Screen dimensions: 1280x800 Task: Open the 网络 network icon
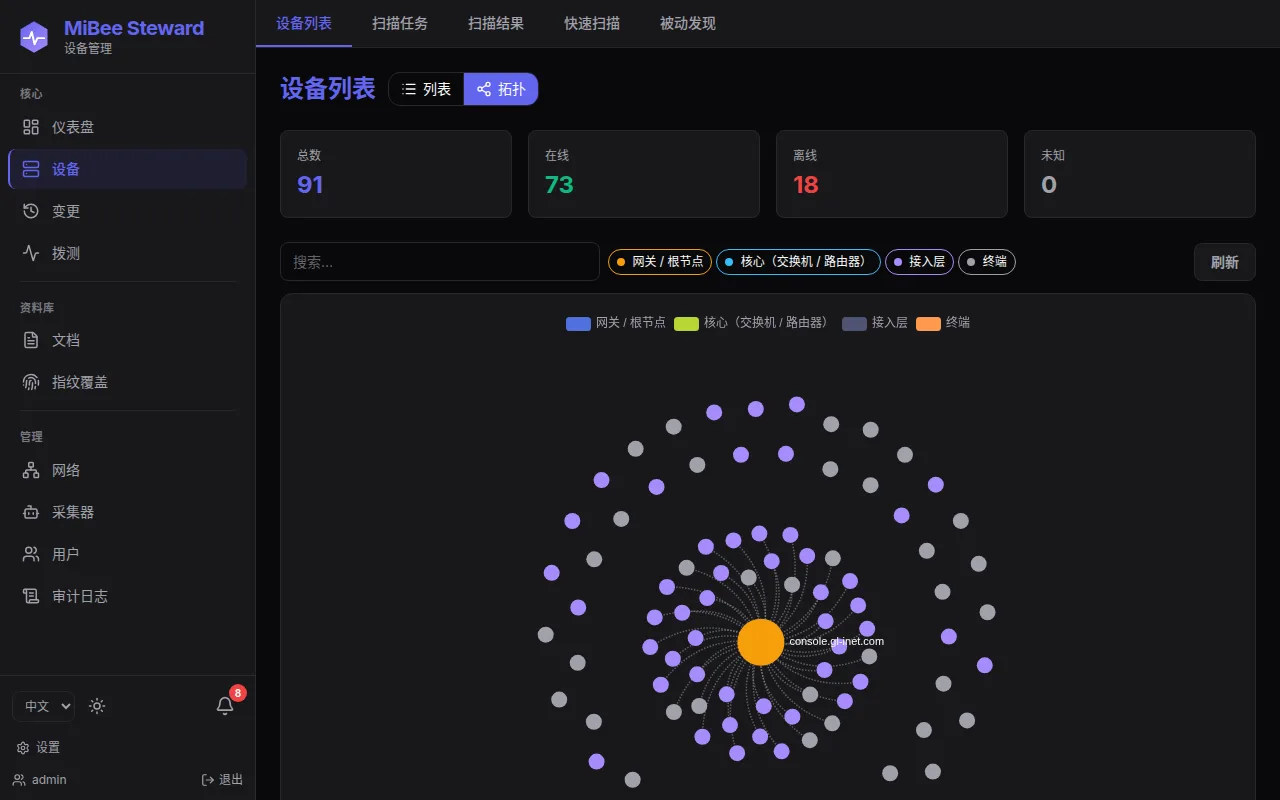(x=31, y=470)
